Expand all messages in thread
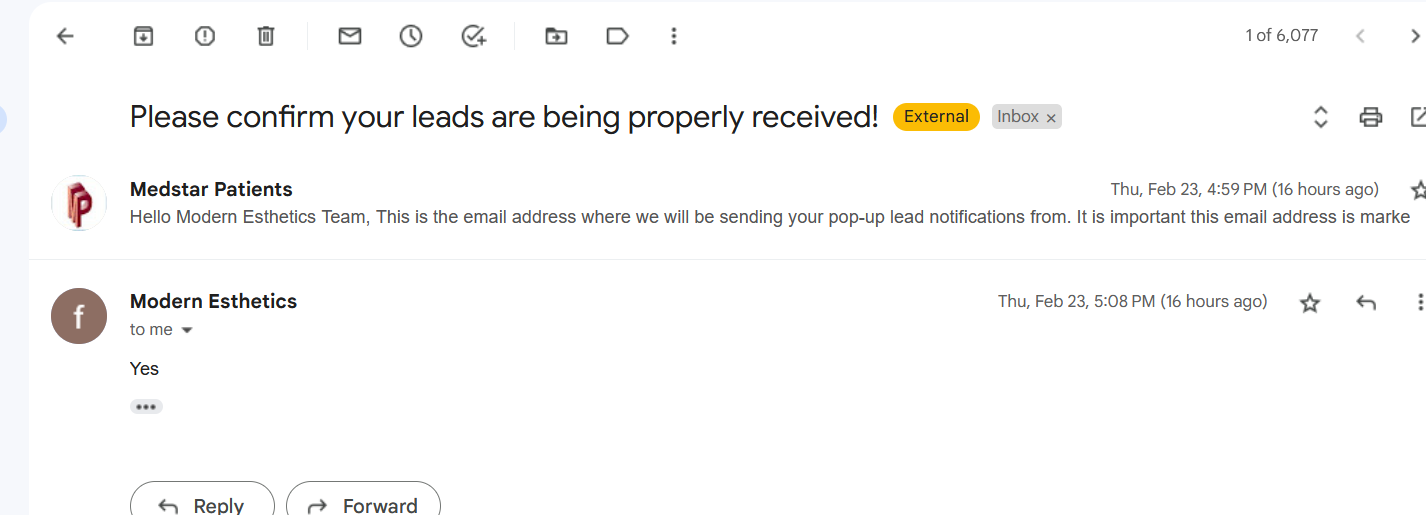This screenshot has height=515, width=1426. click(1320, 117)
